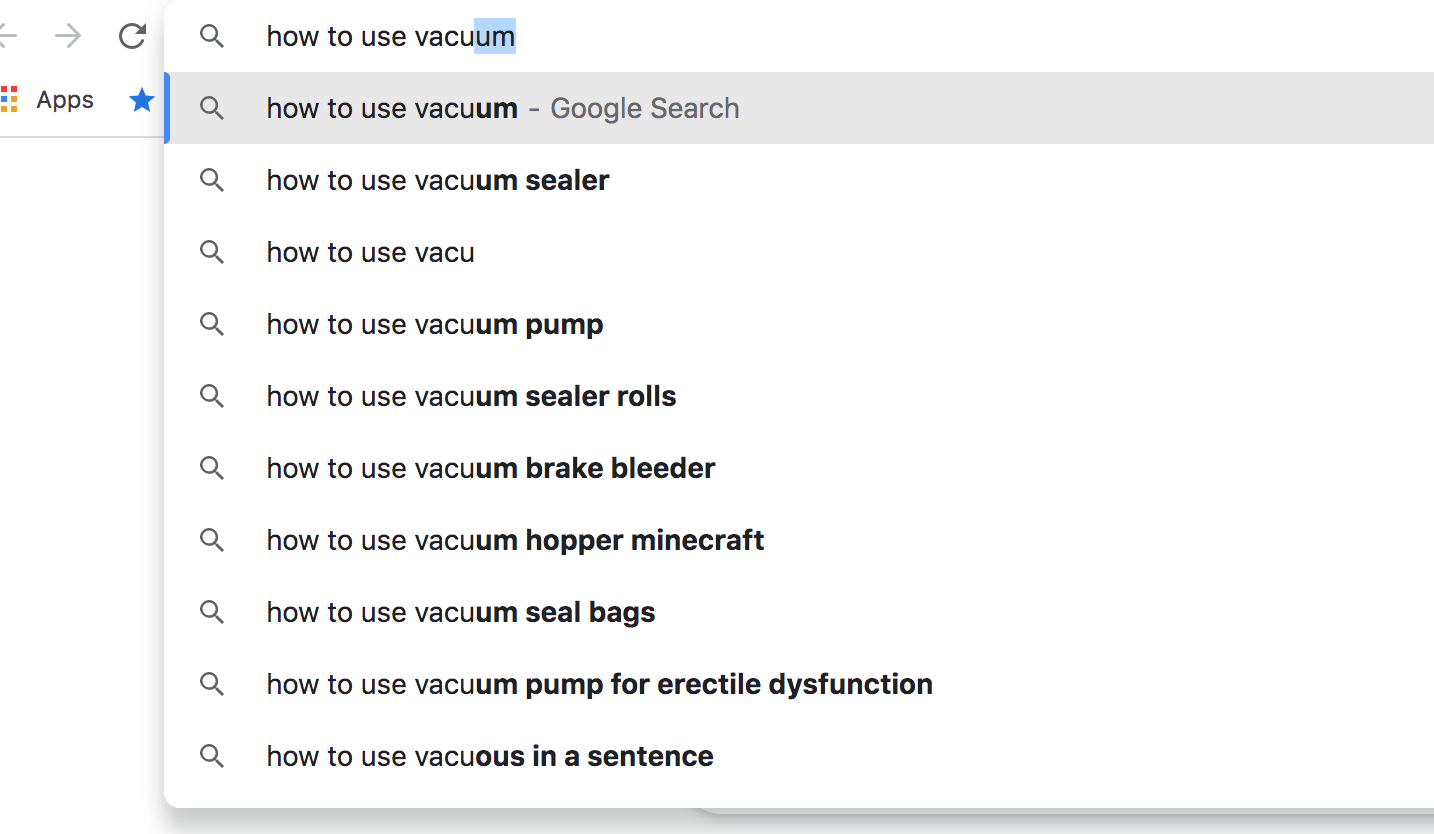Select the 'how to use vacuum sealer rolls' suggestion
This screenshot has width=1434, height=834.
(471, 396)
